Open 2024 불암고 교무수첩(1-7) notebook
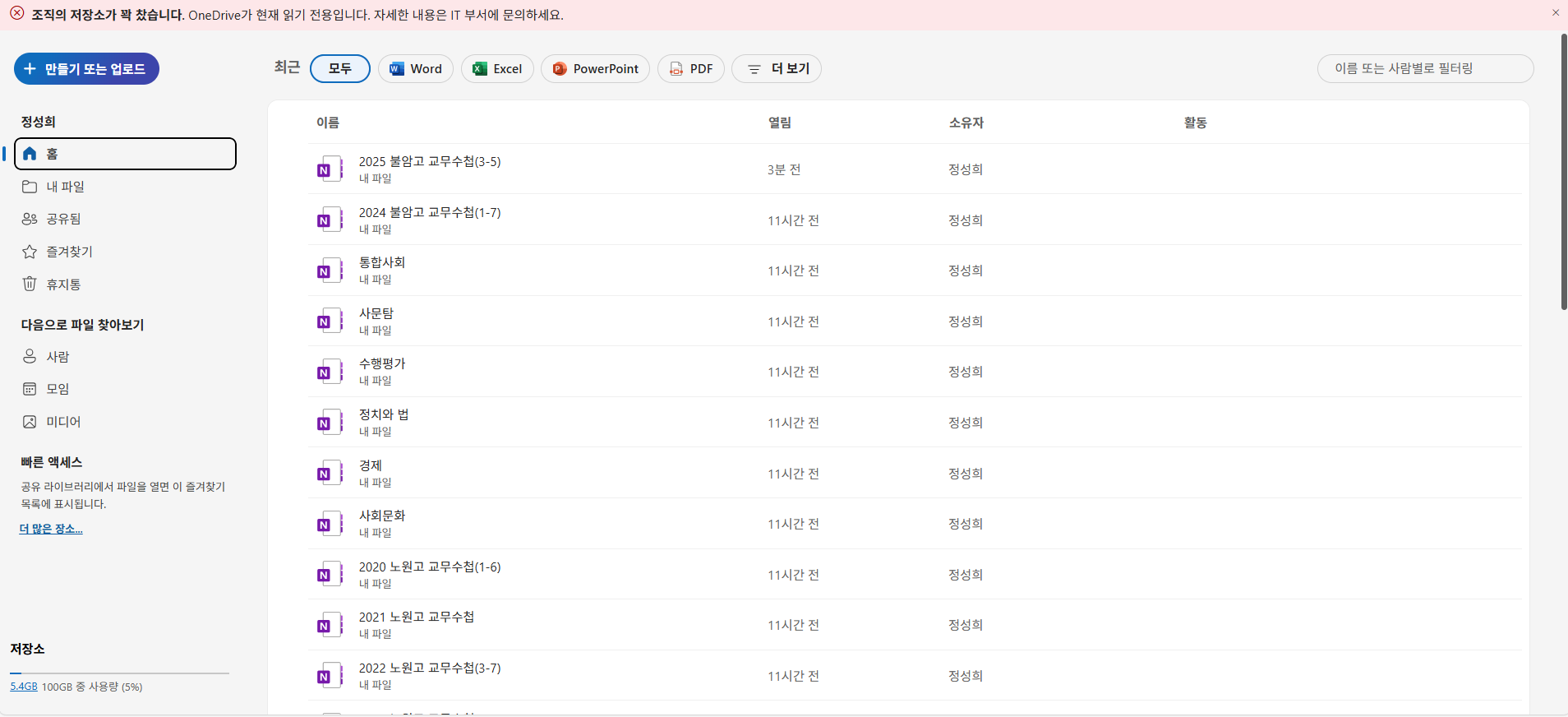The width and height of the screenshot is (1568, 717). click(430, 212)
